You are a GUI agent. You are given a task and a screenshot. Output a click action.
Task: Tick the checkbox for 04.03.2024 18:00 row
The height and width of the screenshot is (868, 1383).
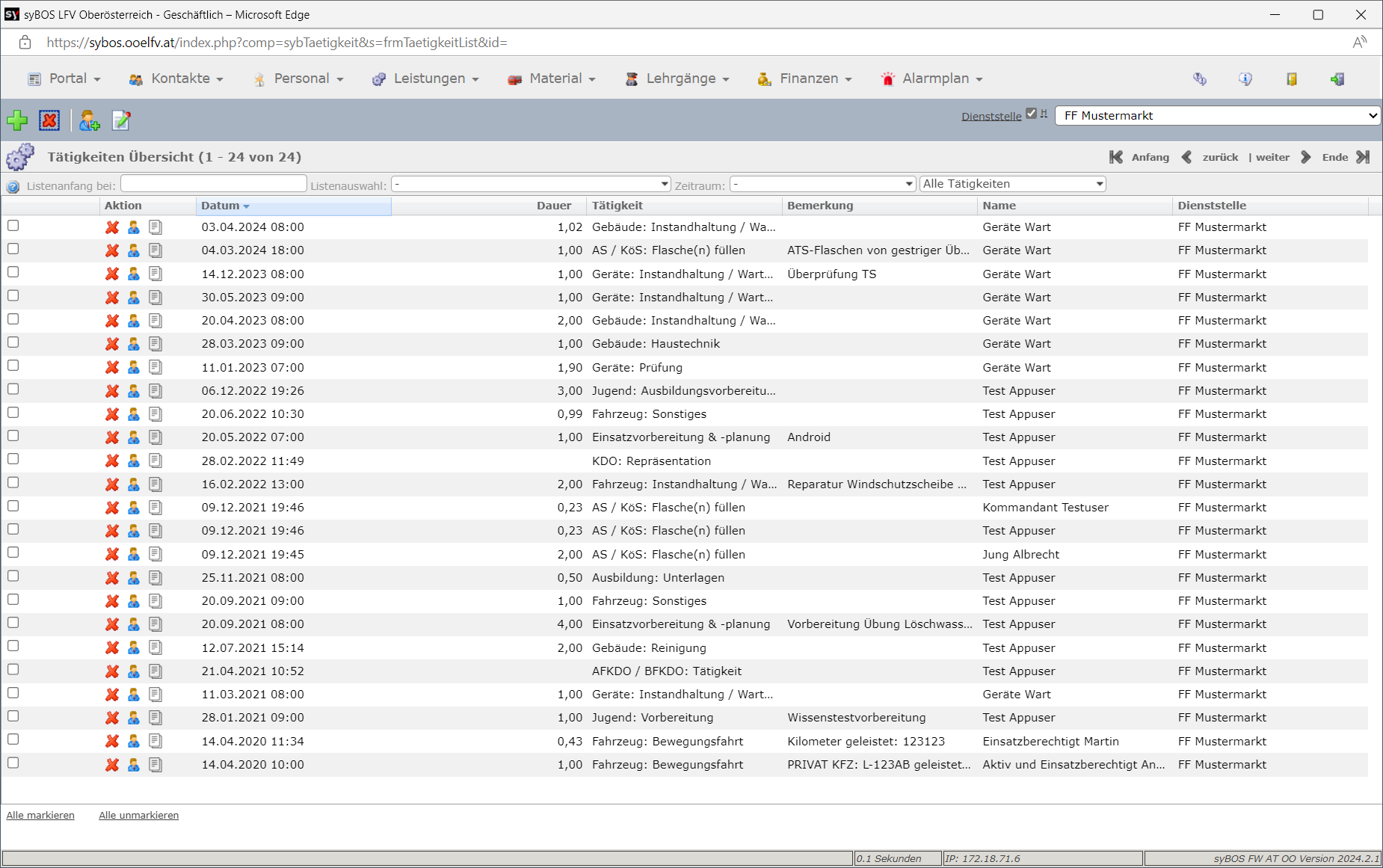coord(13,249)
